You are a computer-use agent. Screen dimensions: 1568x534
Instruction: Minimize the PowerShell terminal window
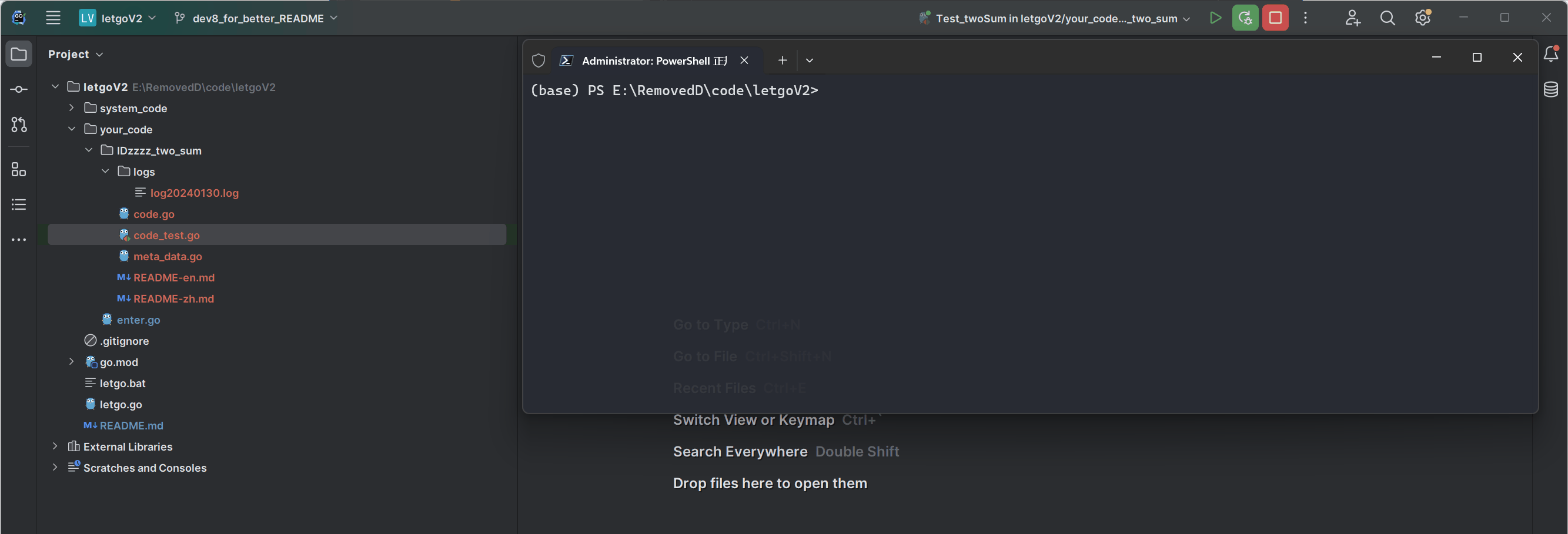click(1436, 57)
